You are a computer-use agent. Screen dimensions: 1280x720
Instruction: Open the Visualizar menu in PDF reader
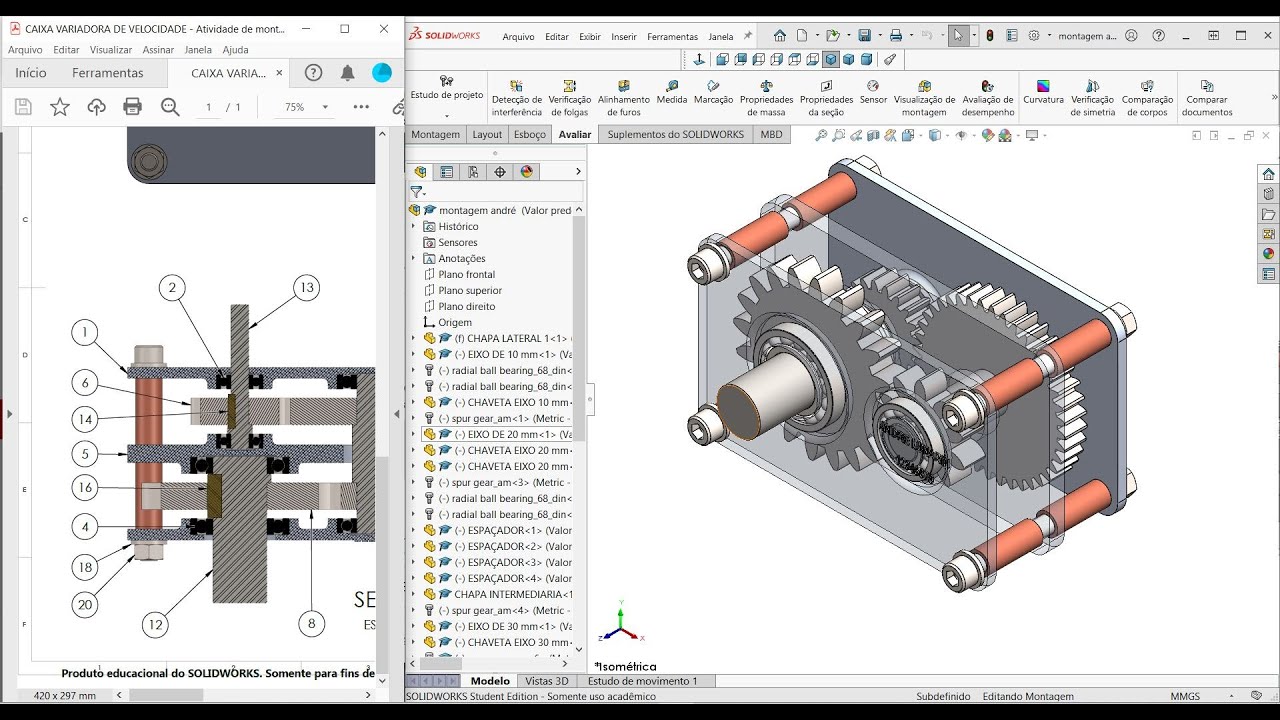click(x=111, y=50)
